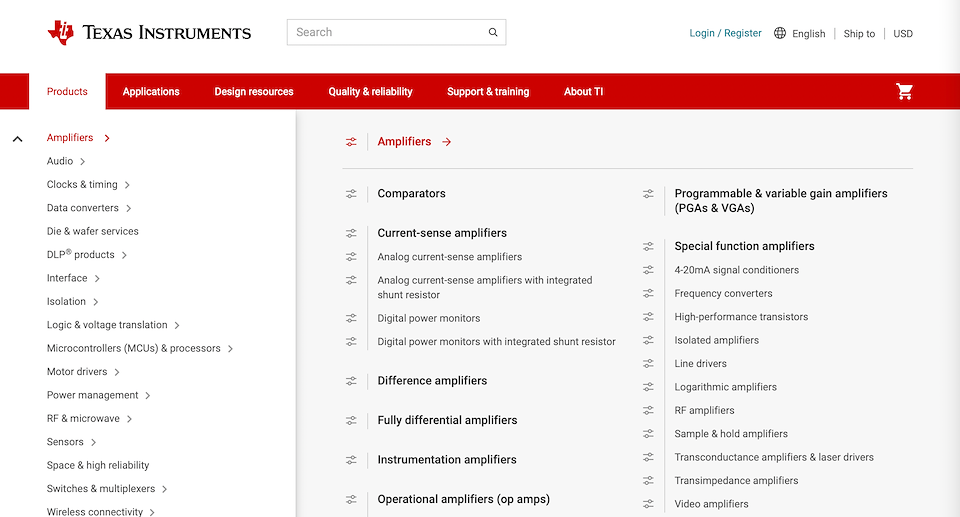Image resolution: width=960 pixels, height=517 pixels.
Task: Collapse the menu with the up chevron
Action: point(17,139)
